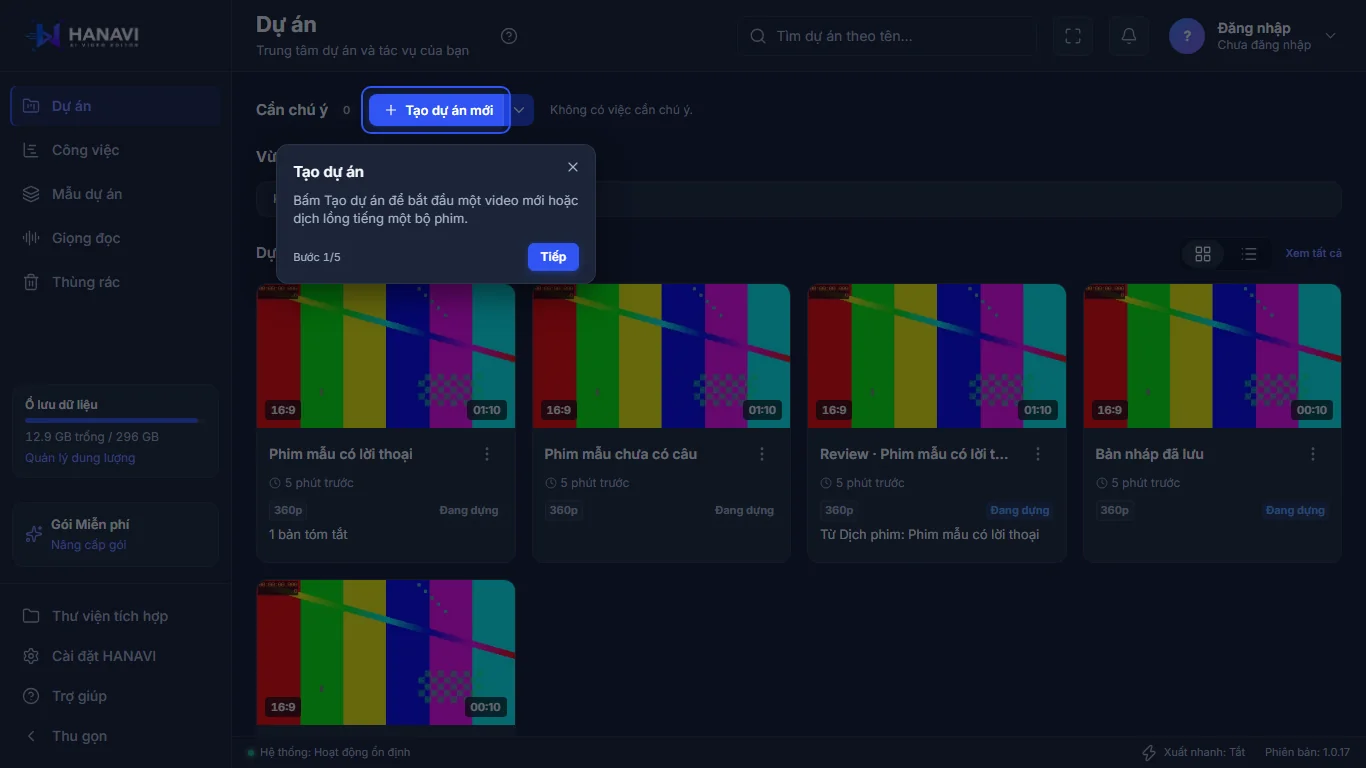Click the Phiên bản: 1.0.17 text
This screenshot has width=1366, height=768.
coord(1307,752)
